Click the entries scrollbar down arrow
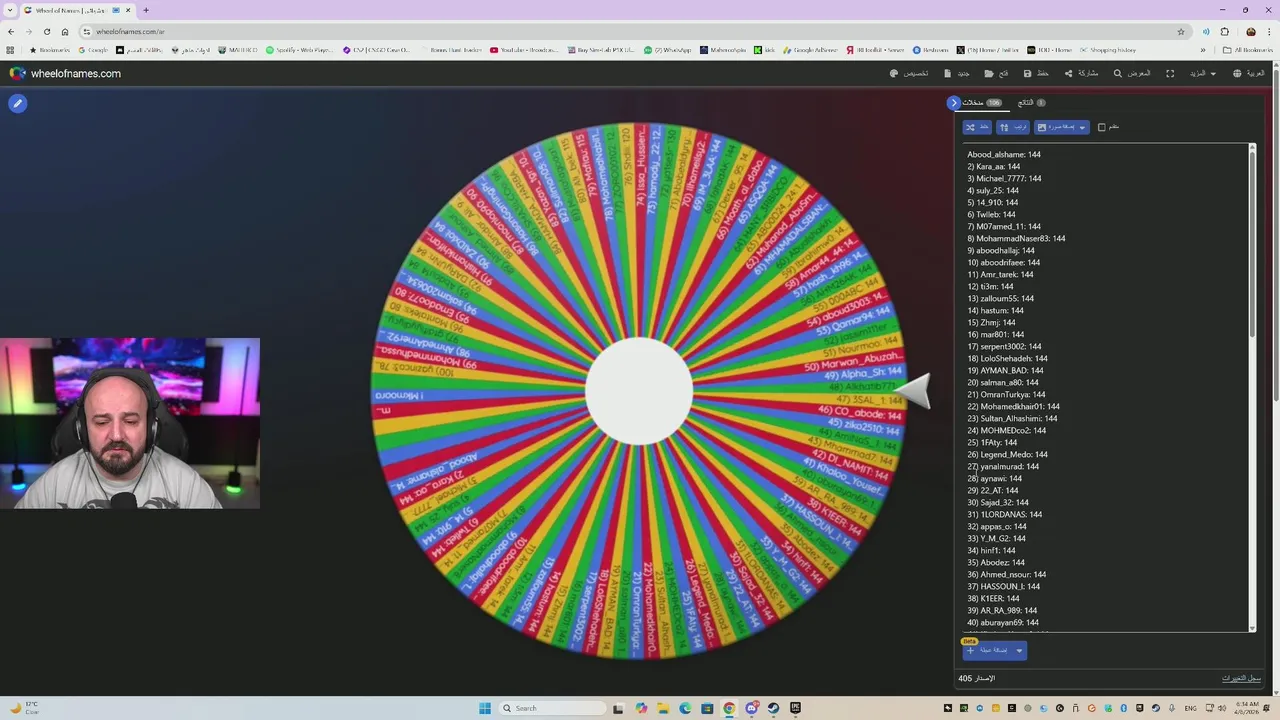The height and width of the screenshot is (720, 1280). pos(1252,628)
